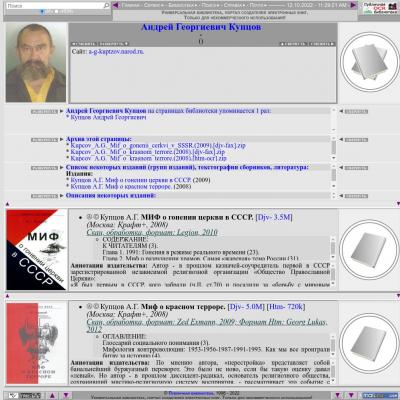This screenshot has width=400, height=400.
Task: Open the Справка menu in the top bar
Action: [x=234, y=5]
